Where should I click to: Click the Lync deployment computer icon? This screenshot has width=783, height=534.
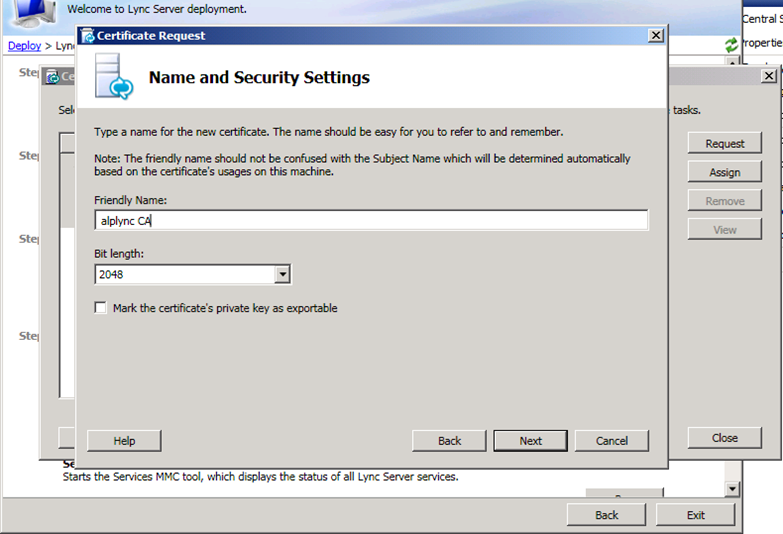35,14
